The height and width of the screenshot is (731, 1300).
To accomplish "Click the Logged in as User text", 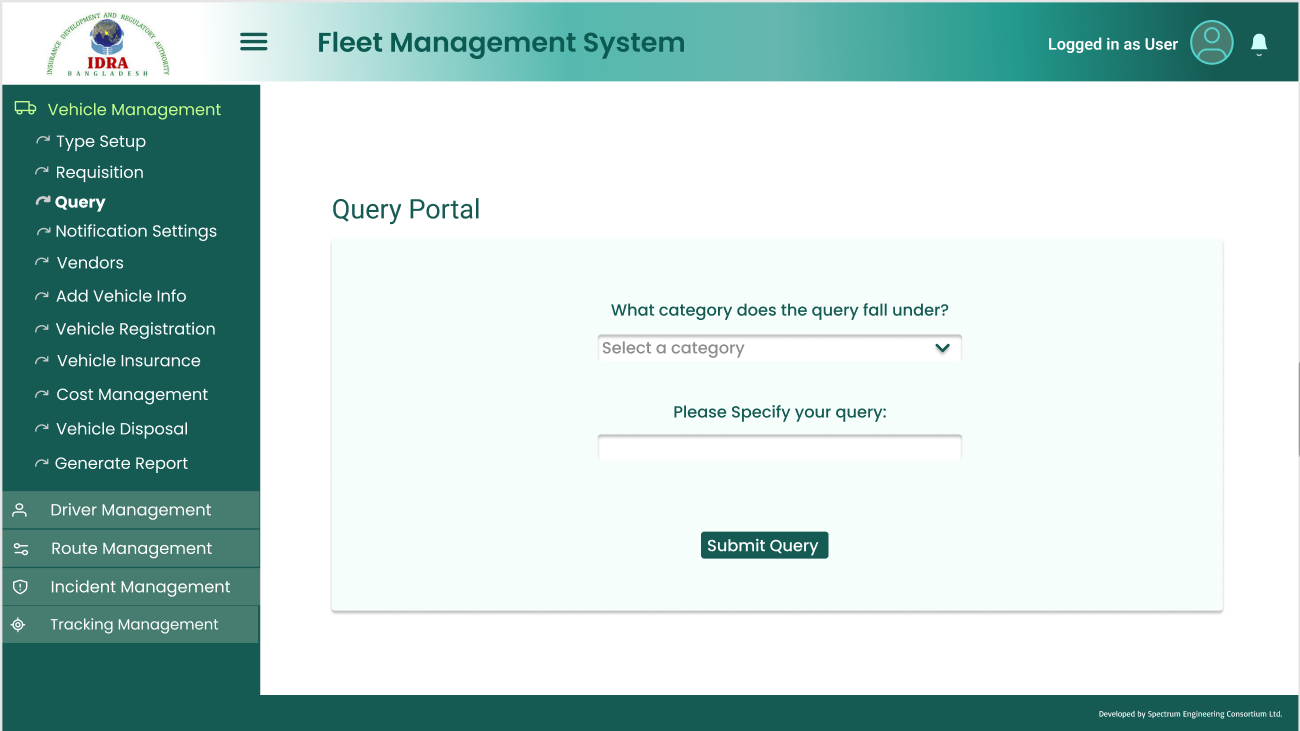I will point(1113,44).
